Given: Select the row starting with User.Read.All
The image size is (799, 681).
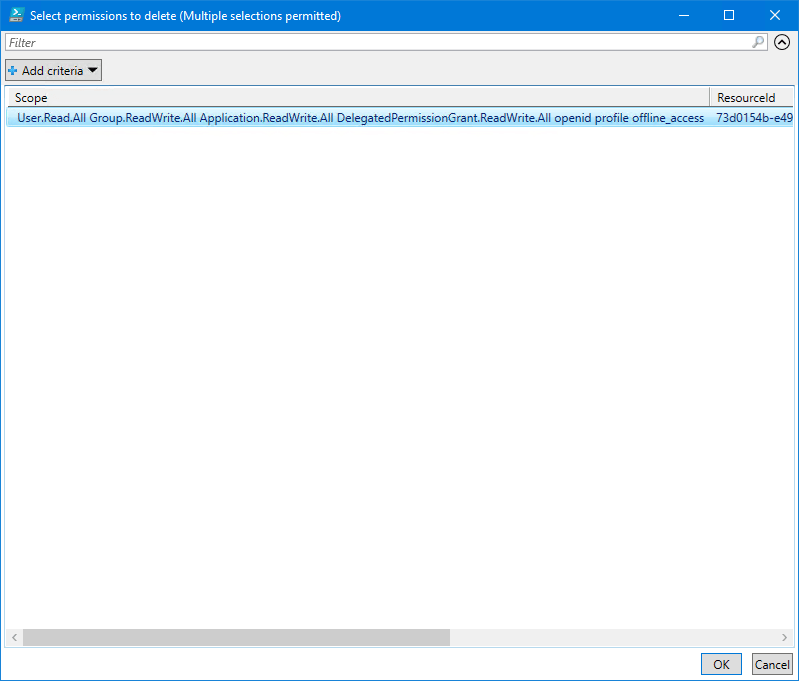Looking at the screenshot, I should [360, 118].
